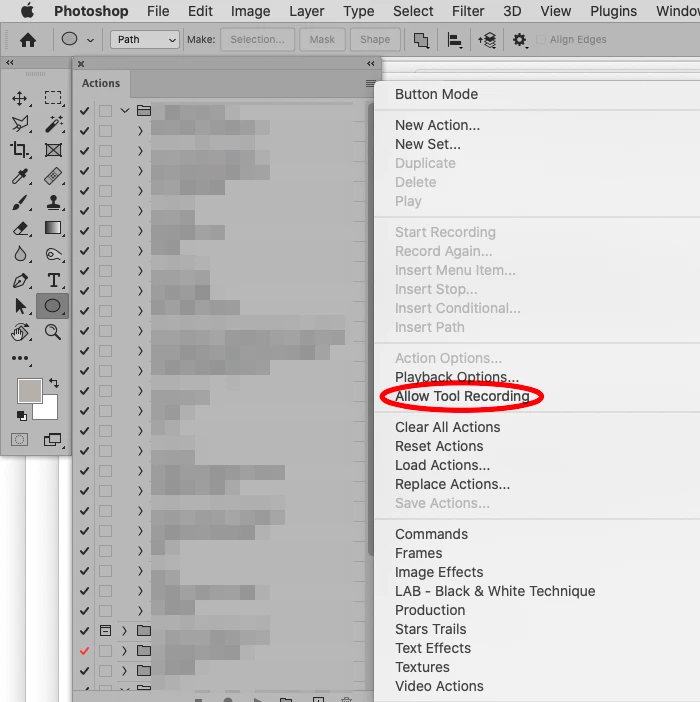Toggle the item checkmark beside the dialog icon
This screenshot has height=702, width=700.
84,631
